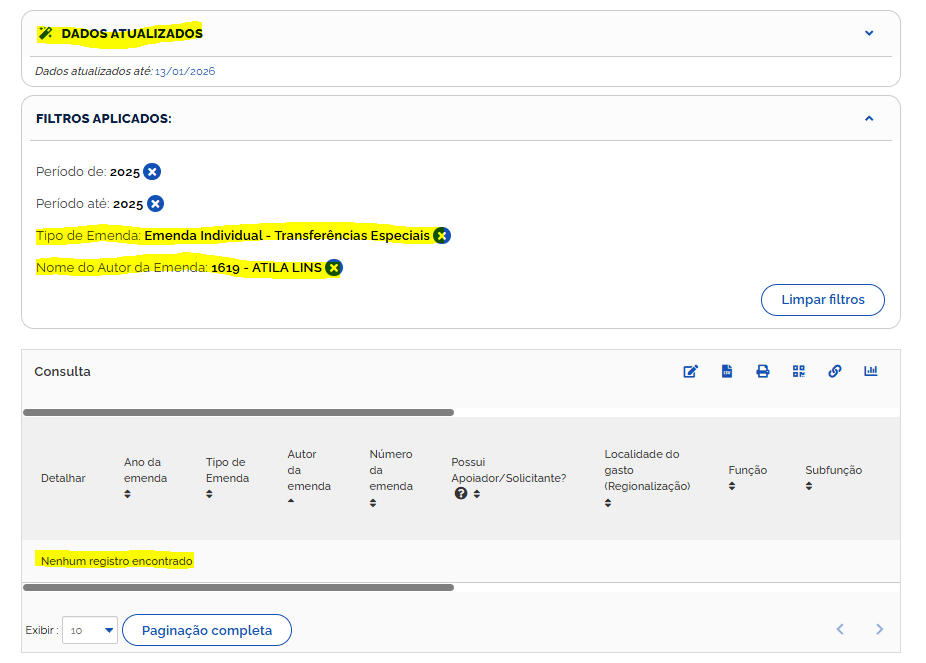
Task: Collapse the Filtros Aplicados section
Action: coord(869,118)
